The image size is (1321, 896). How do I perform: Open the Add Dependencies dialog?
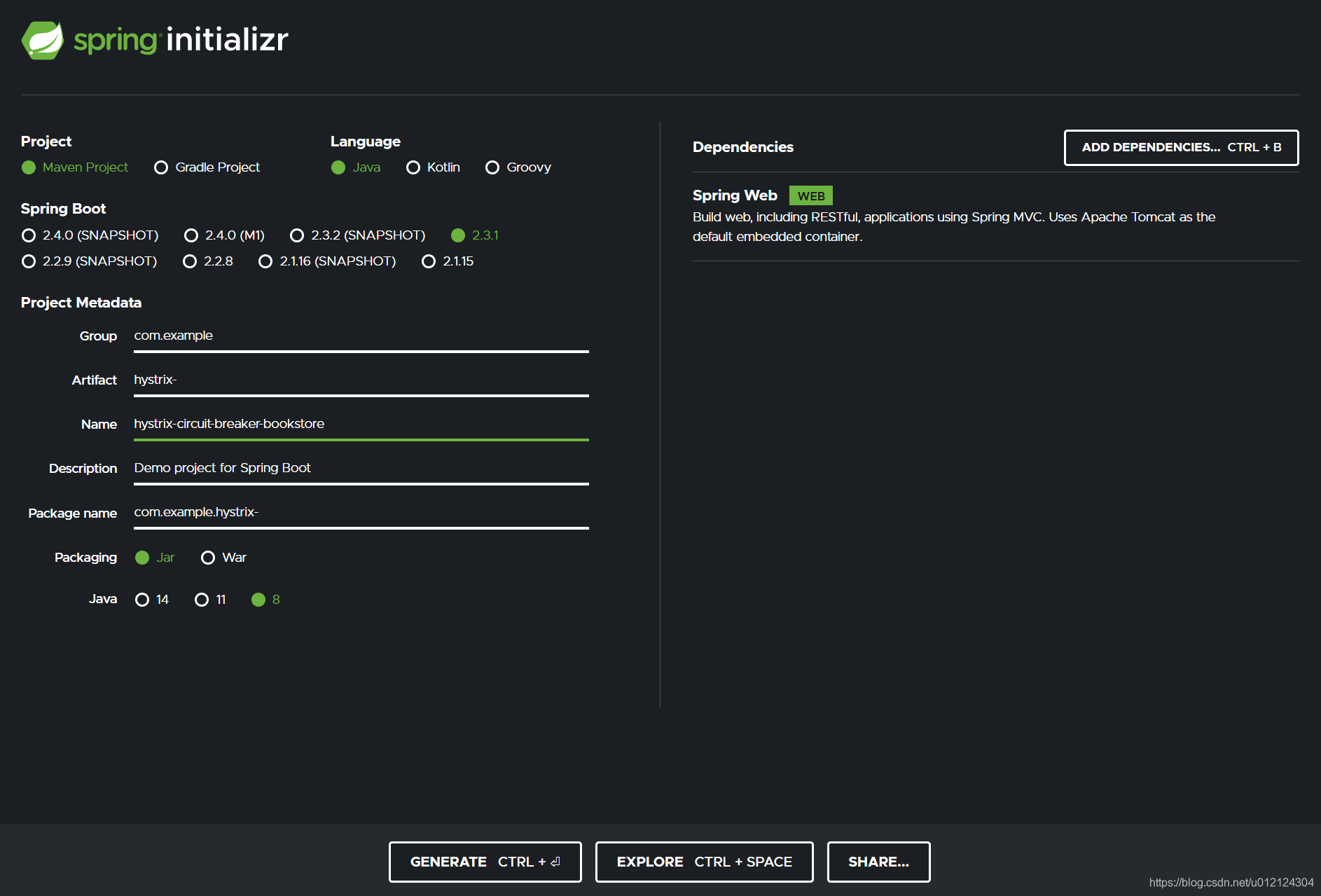(1181, 148)
